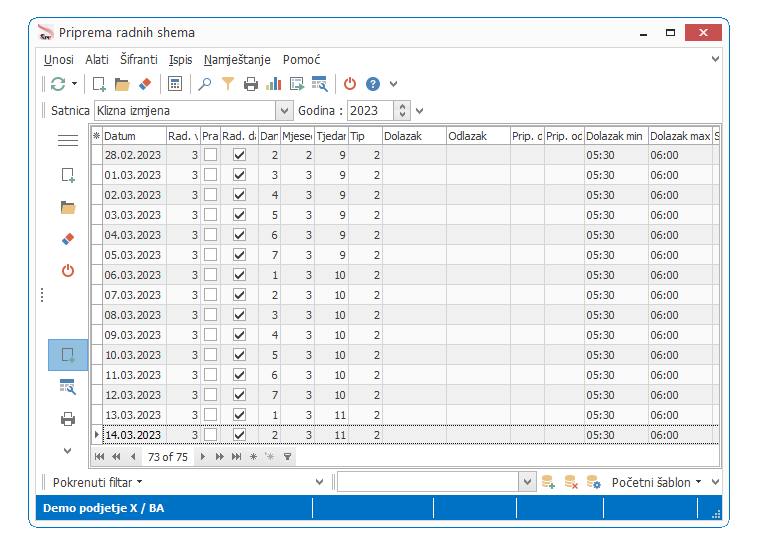Image resolution: width=769 pixels, height=555 pixels.
Task: Click the delete database template icon
Action: coord(571,482)
